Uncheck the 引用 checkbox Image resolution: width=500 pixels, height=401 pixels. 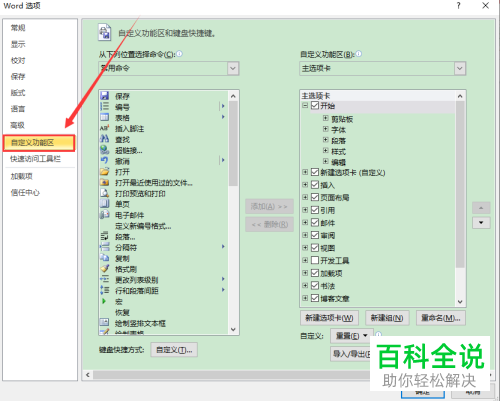click(x=315, y=210)
